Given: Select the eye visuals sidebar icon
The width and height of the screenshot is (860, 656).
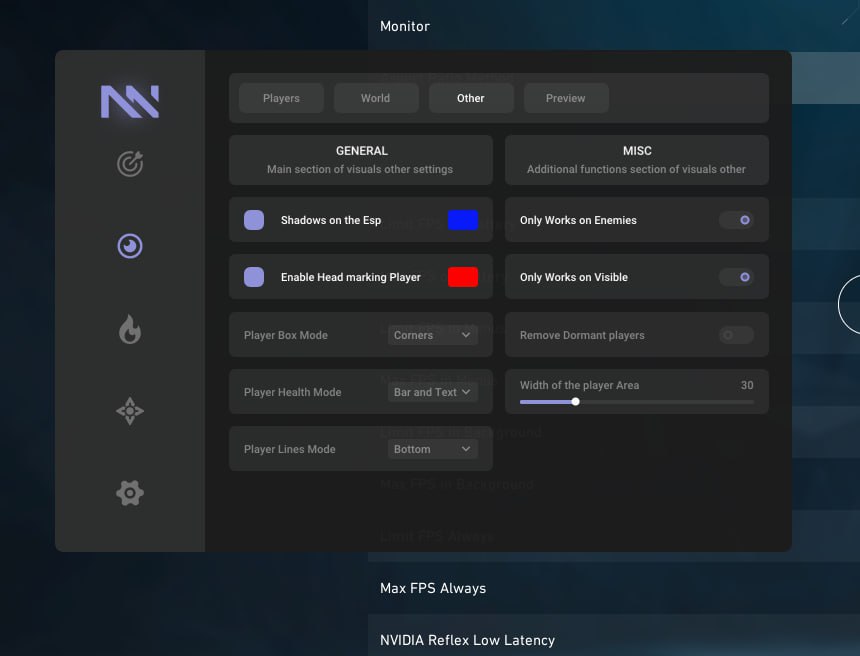Looking at the screenshot, I should pos(130,246).
